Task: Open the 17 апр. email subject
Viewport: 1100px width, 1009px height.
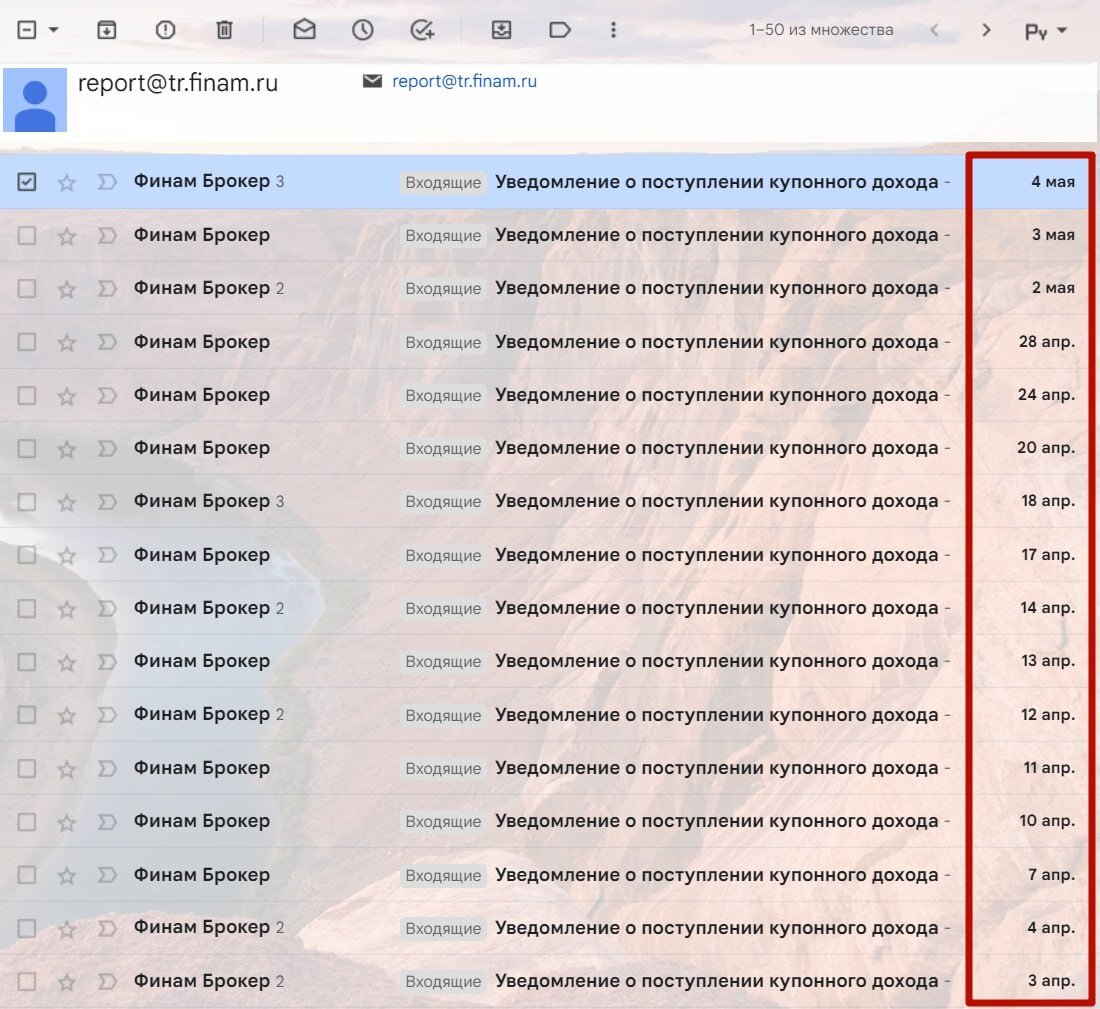Action: coord(716,555)
